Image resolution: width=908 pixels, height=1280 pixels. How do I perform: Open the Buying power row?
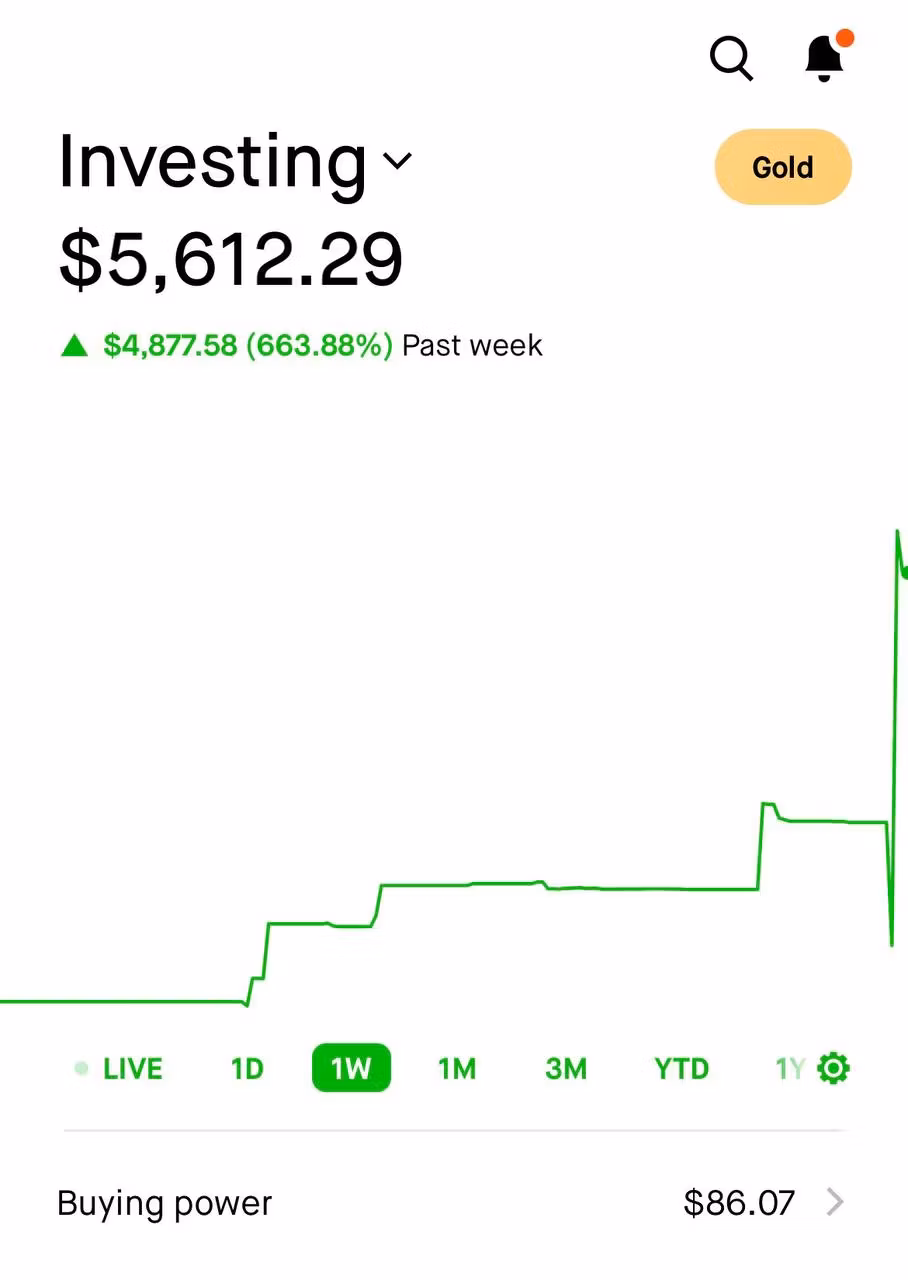tap(450, 1202)
